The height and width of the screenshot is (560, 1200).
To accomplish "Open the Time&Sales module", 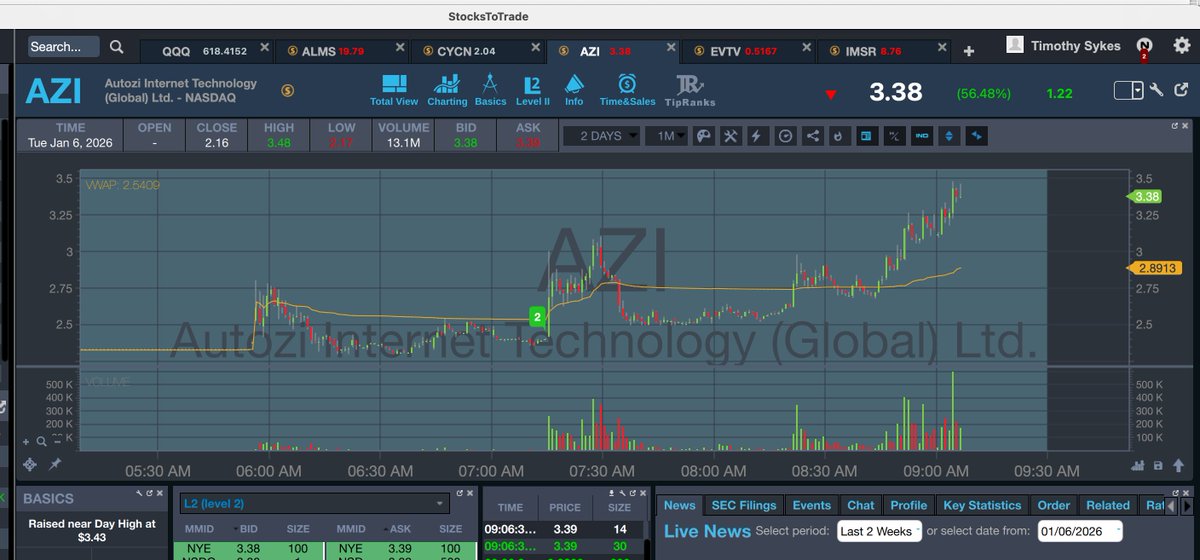I will [x=627, y=90].
